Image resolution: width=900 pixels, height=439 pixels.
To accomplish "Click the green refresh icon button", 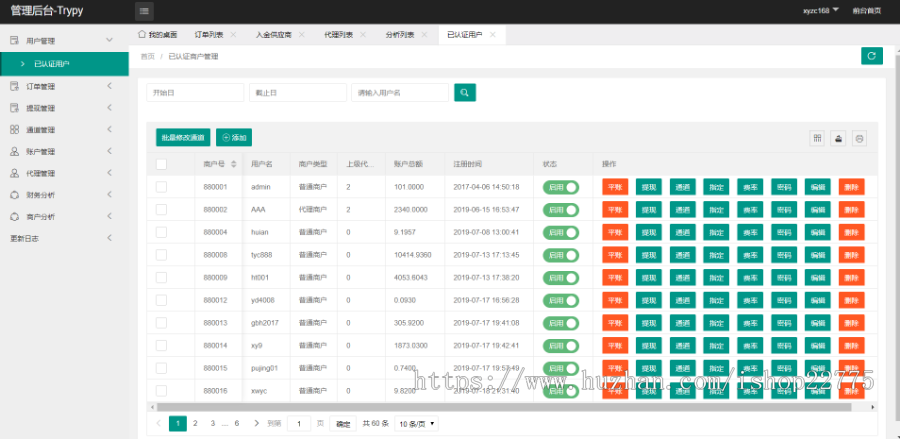I will (871, 56).
